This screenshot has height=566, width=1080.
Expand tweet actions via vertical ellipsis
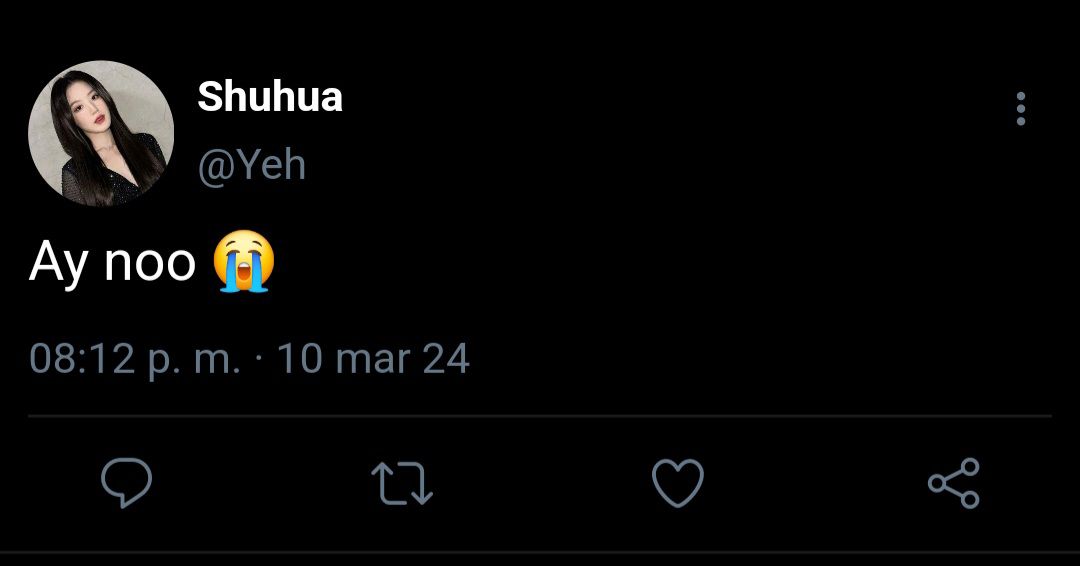click(x=1021, y=109)
